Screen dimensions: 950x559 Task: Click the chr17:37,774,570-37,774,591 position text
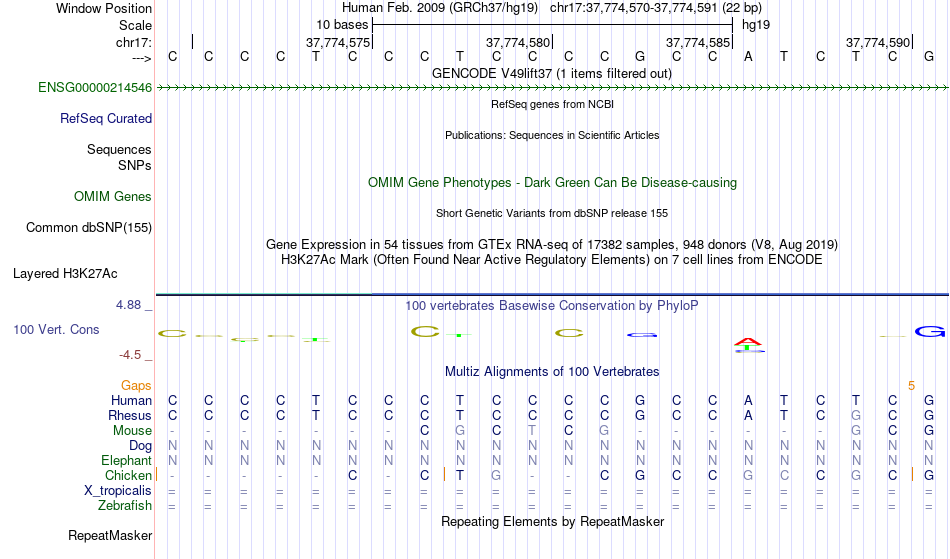pyautogui.click(x=633, y=8)
